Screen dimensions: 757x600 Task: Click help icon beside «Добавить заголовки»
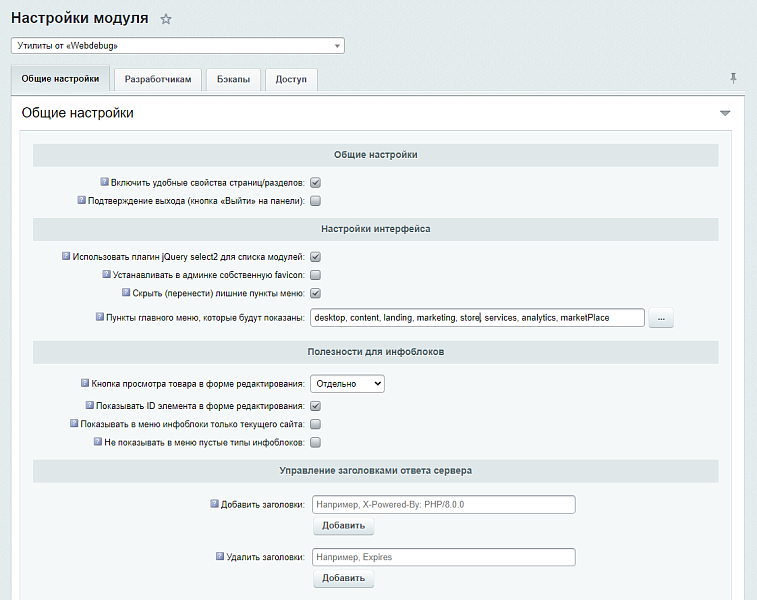(214, 504)
